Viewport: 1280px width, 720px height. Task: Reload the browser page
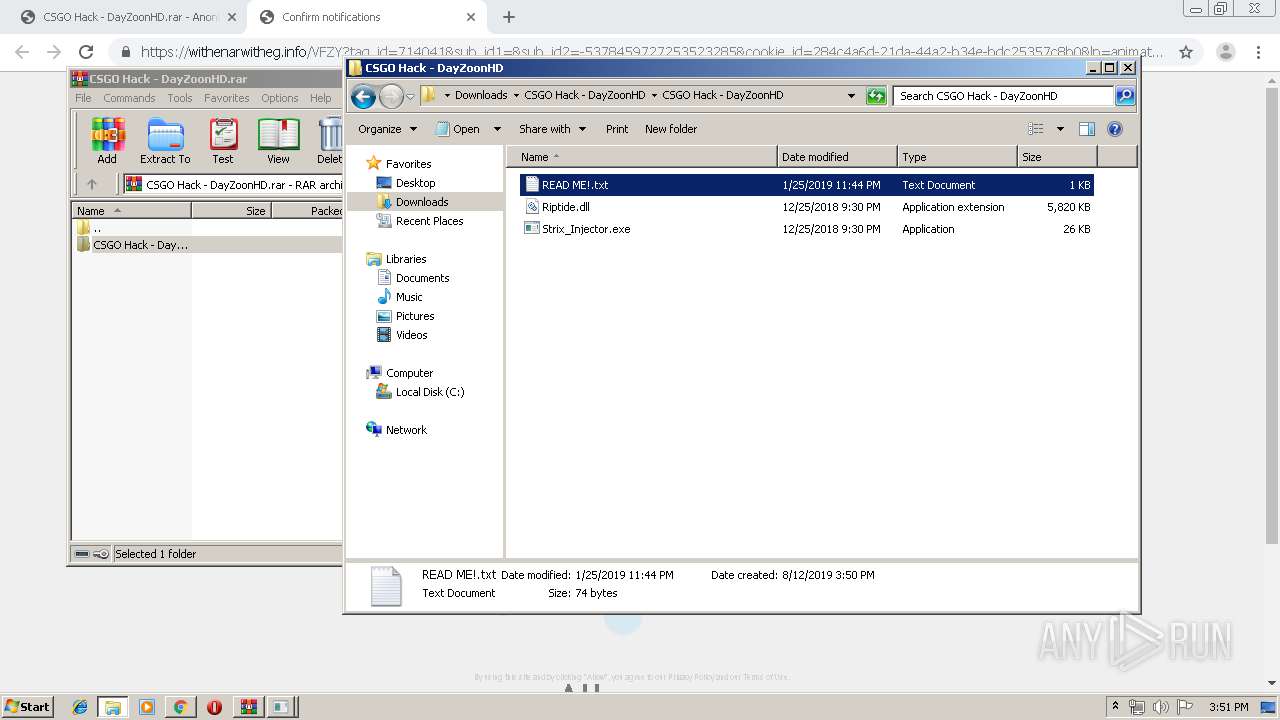tap(86, 52)
